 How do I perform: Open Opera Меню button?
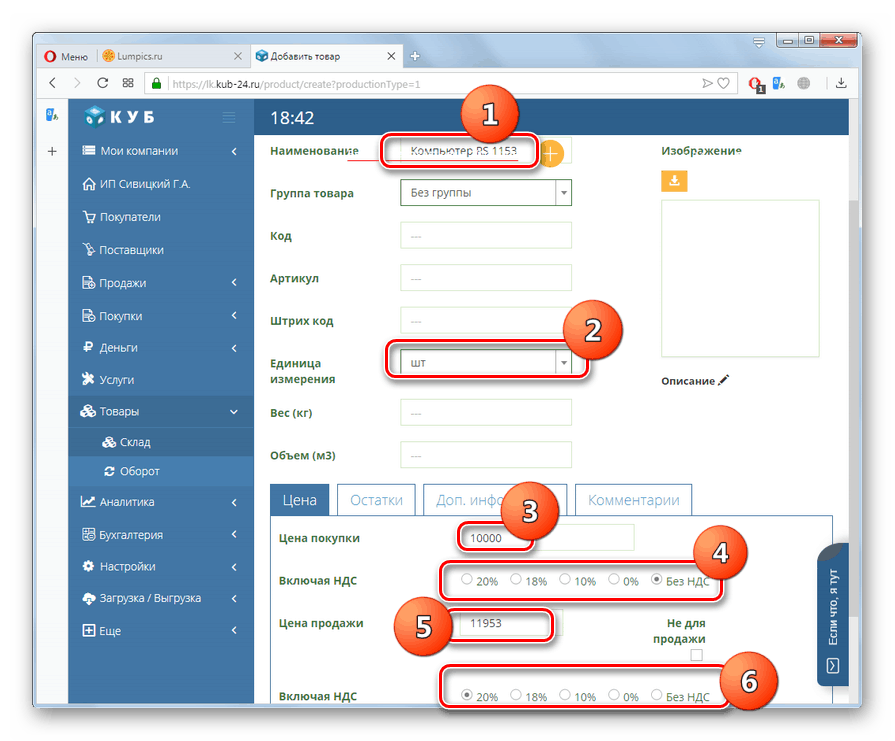click(x=67, y=56)
